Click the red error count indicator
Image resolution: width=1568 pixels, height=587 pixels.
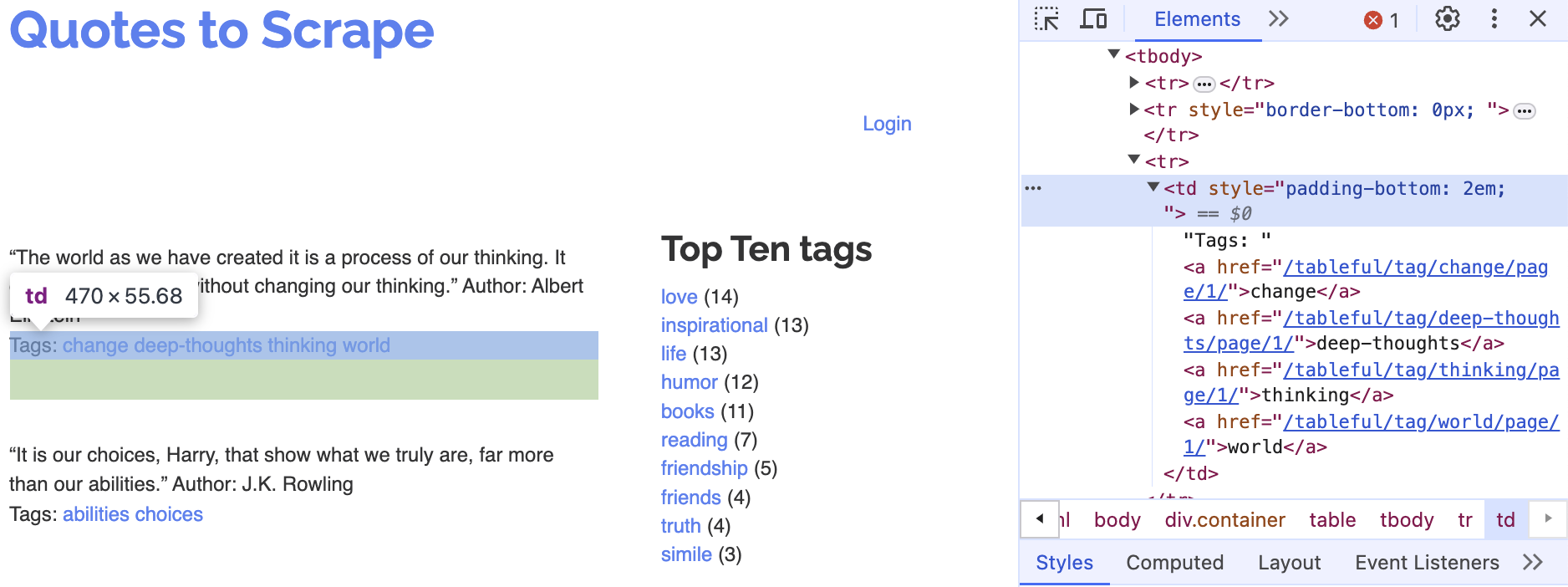tap(1381, 20)
